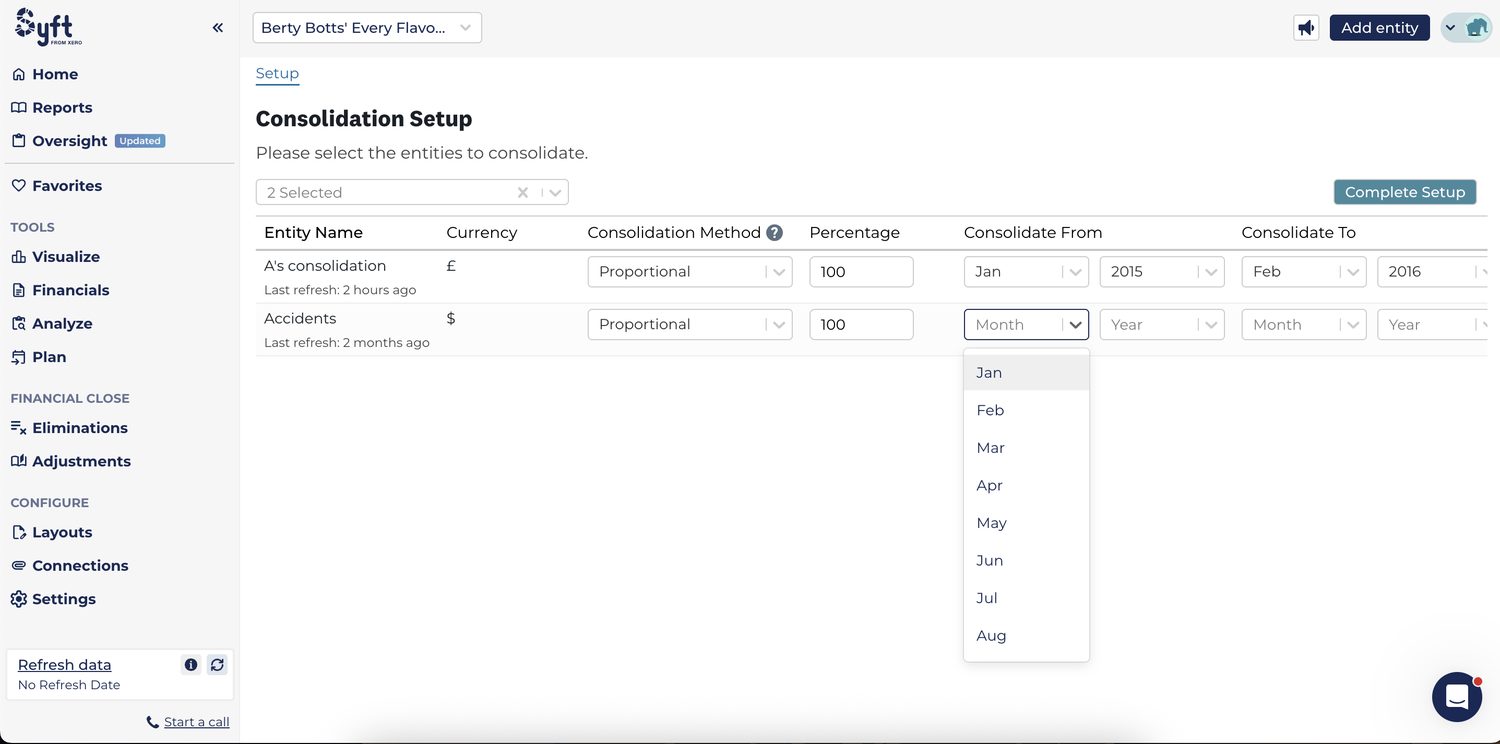The image size is (1500, 744).
Task: Open the announcements megaphone icon
Action: click(1306, 28)
